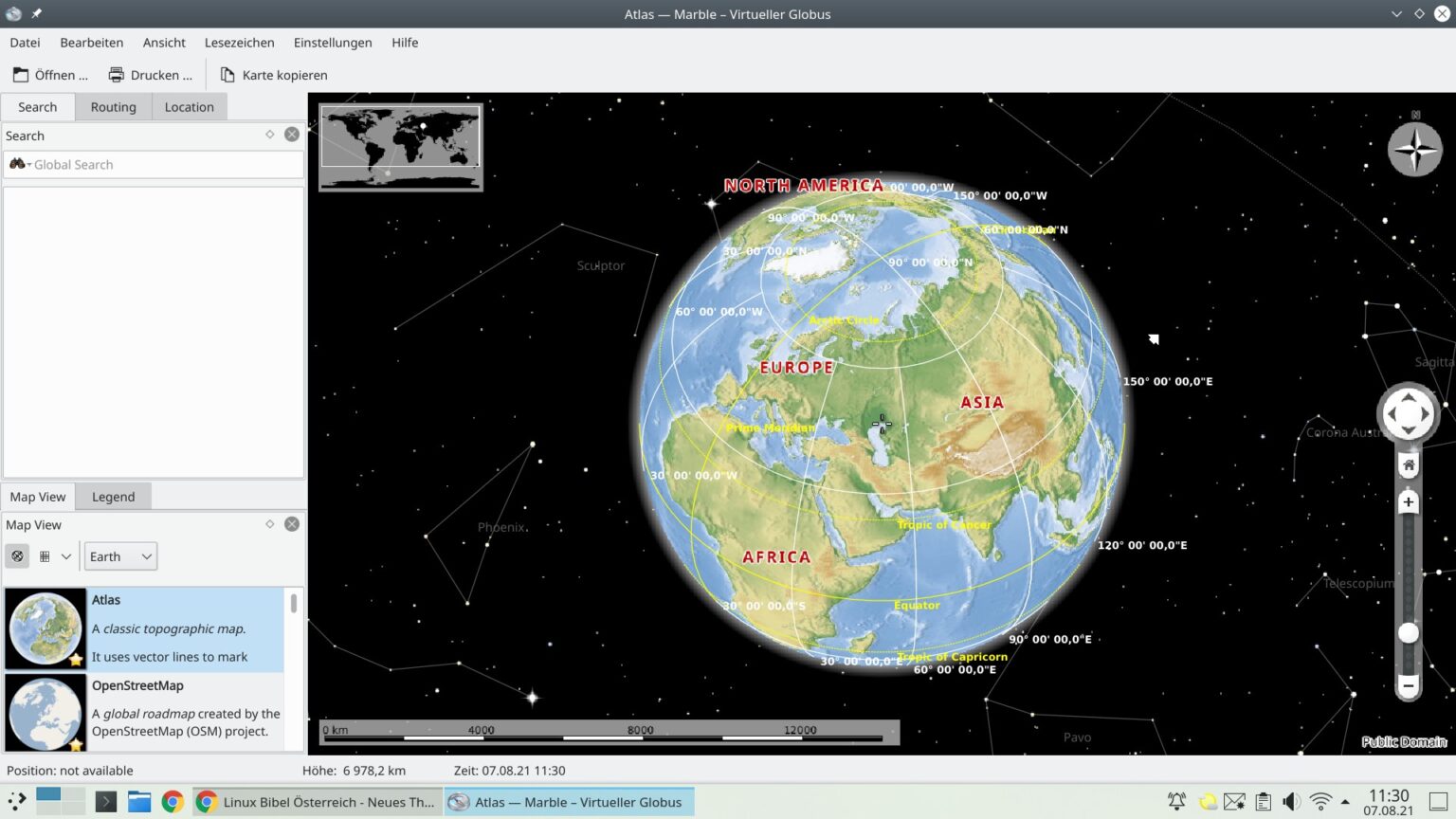Open the Lesezeichen menu
Image resolution: width=1456 pixels, height=819 pixels.
239,43
